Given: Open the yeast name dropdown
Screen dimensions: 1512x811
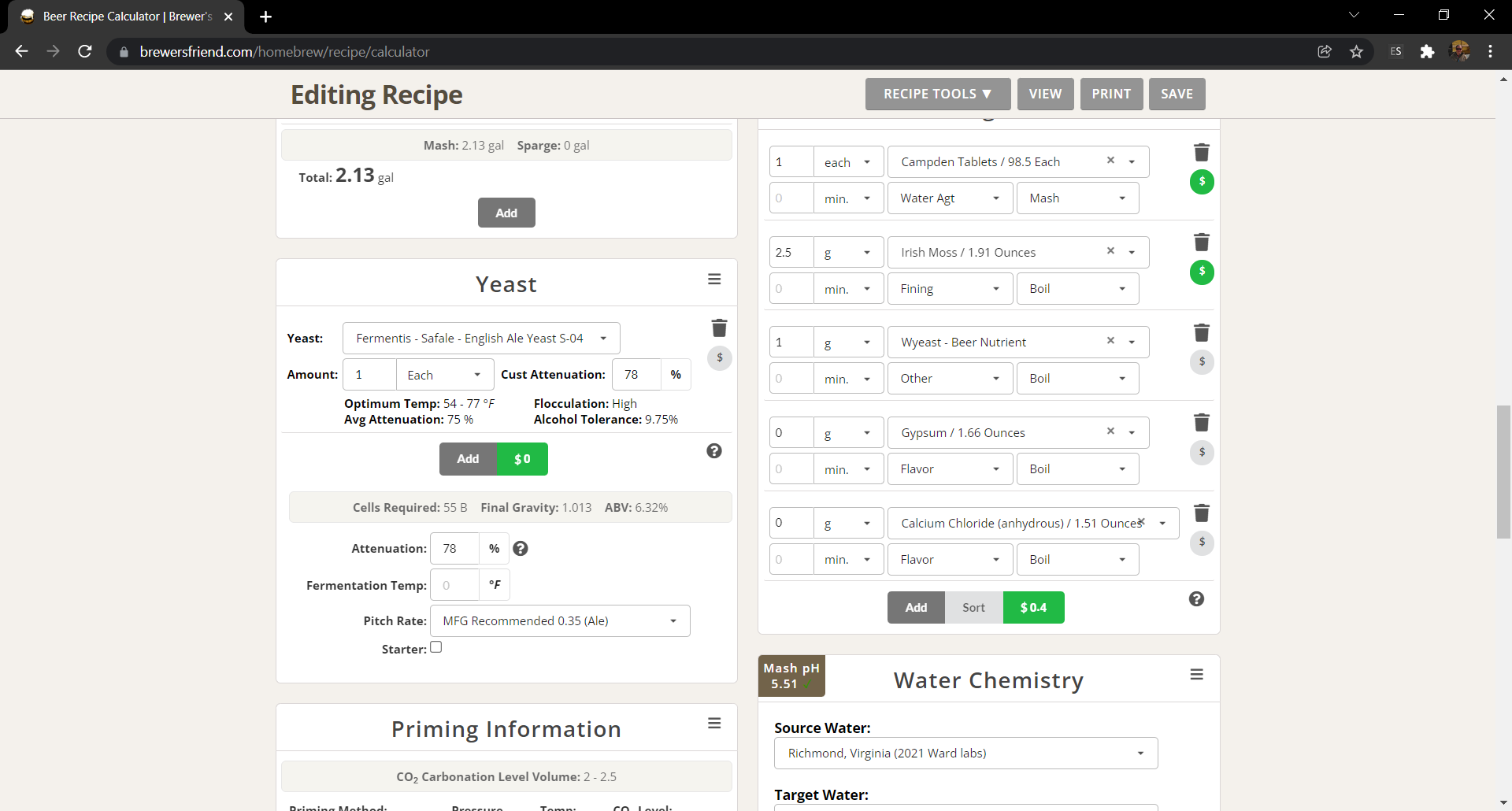Looking at the screenshot, I should pos(480,339).
